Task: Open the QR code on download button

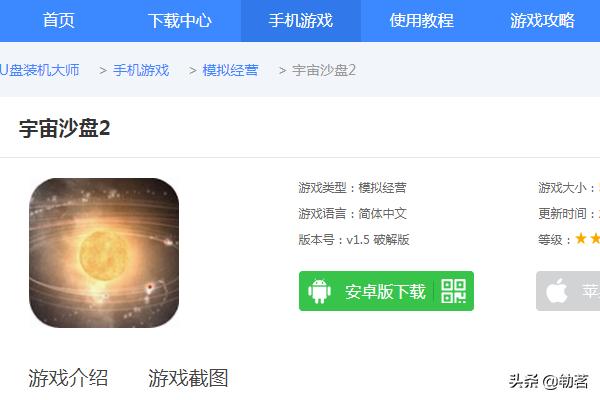Action: [x=453, y=291]
